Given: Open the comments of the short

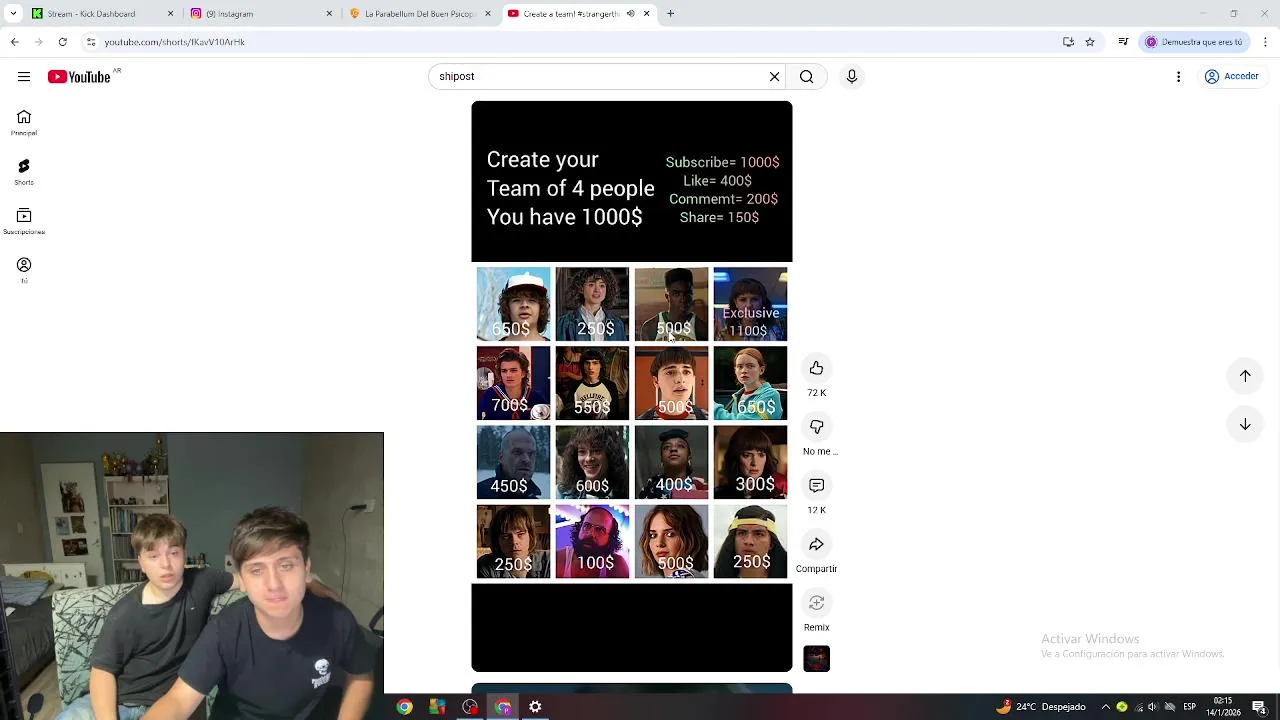Looking at the screenshot, I should tap(816, 485).
